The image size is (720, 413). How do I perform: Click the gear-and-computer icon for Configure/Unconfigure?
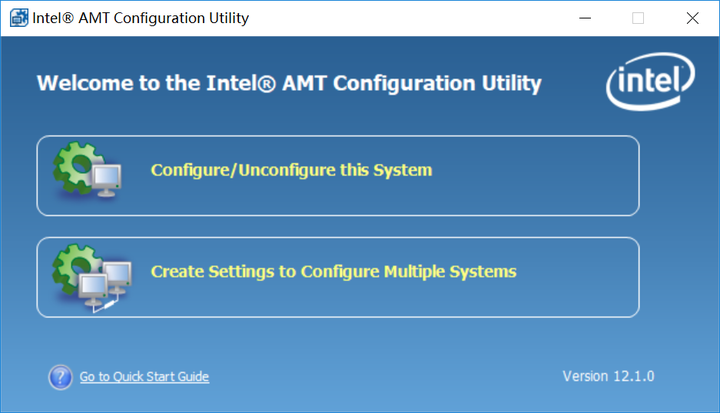point(88,172)
